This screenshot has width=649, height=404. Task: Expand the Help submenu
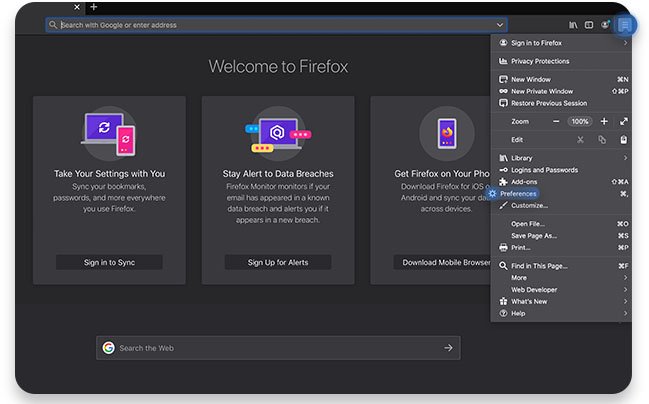pos(561,313)
